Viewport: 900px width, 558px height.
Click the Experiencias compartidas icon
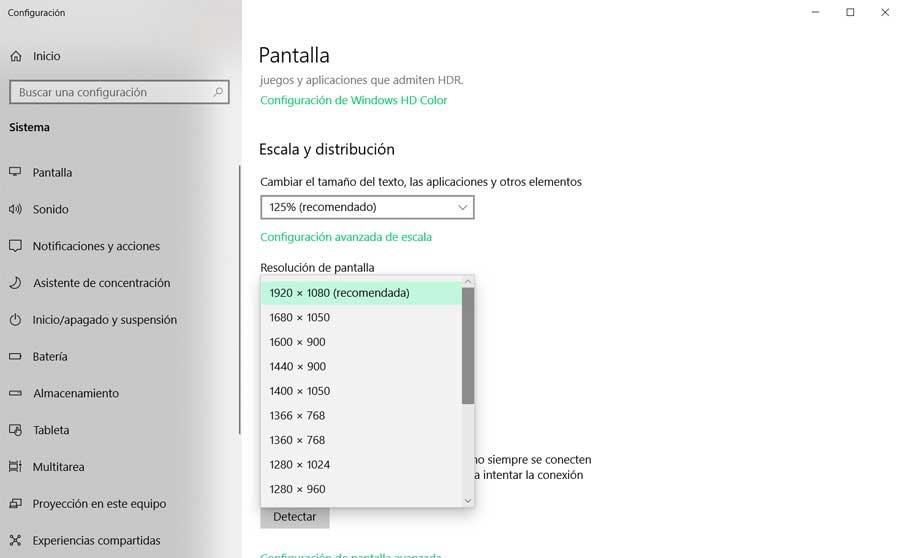coord(15,540)
